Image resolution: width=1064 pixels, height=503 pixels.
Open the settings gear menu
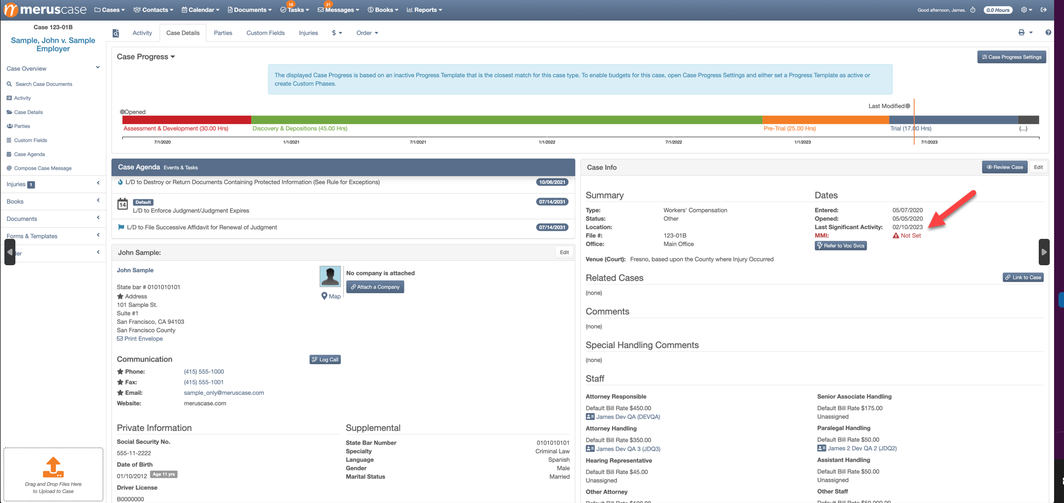tap(1025, 10)
